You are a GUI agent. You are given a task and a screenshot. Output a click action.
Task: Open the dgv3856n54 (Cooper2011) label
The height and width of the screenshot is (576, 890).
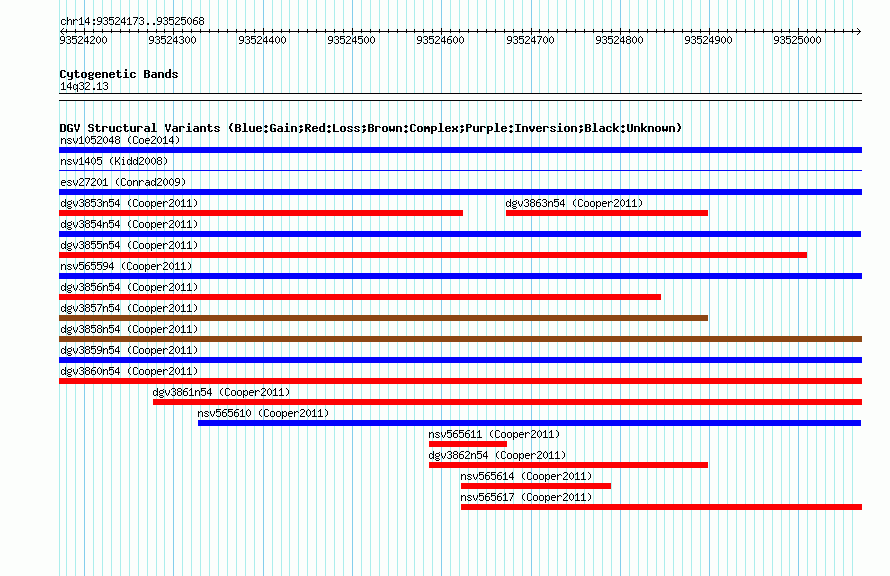[x=129, y=287]
